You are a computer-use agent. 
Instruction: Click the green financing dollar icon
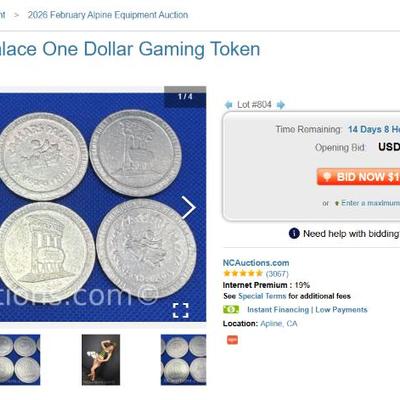point(231,309)
